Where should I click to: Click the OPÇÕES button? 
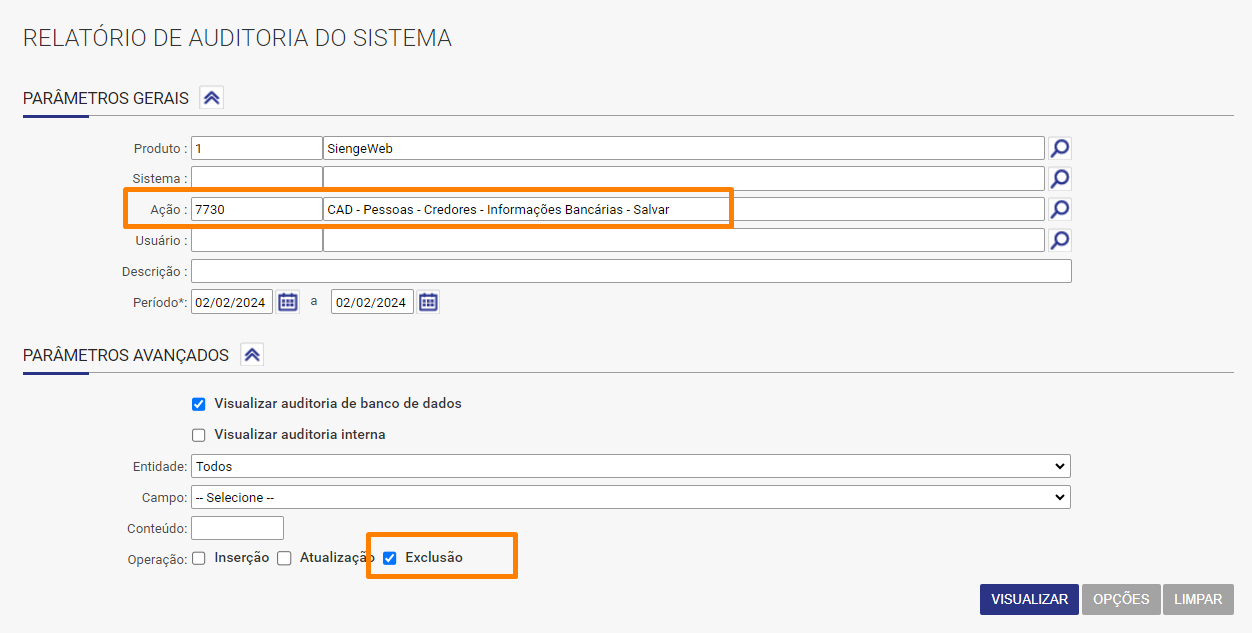1121,599
